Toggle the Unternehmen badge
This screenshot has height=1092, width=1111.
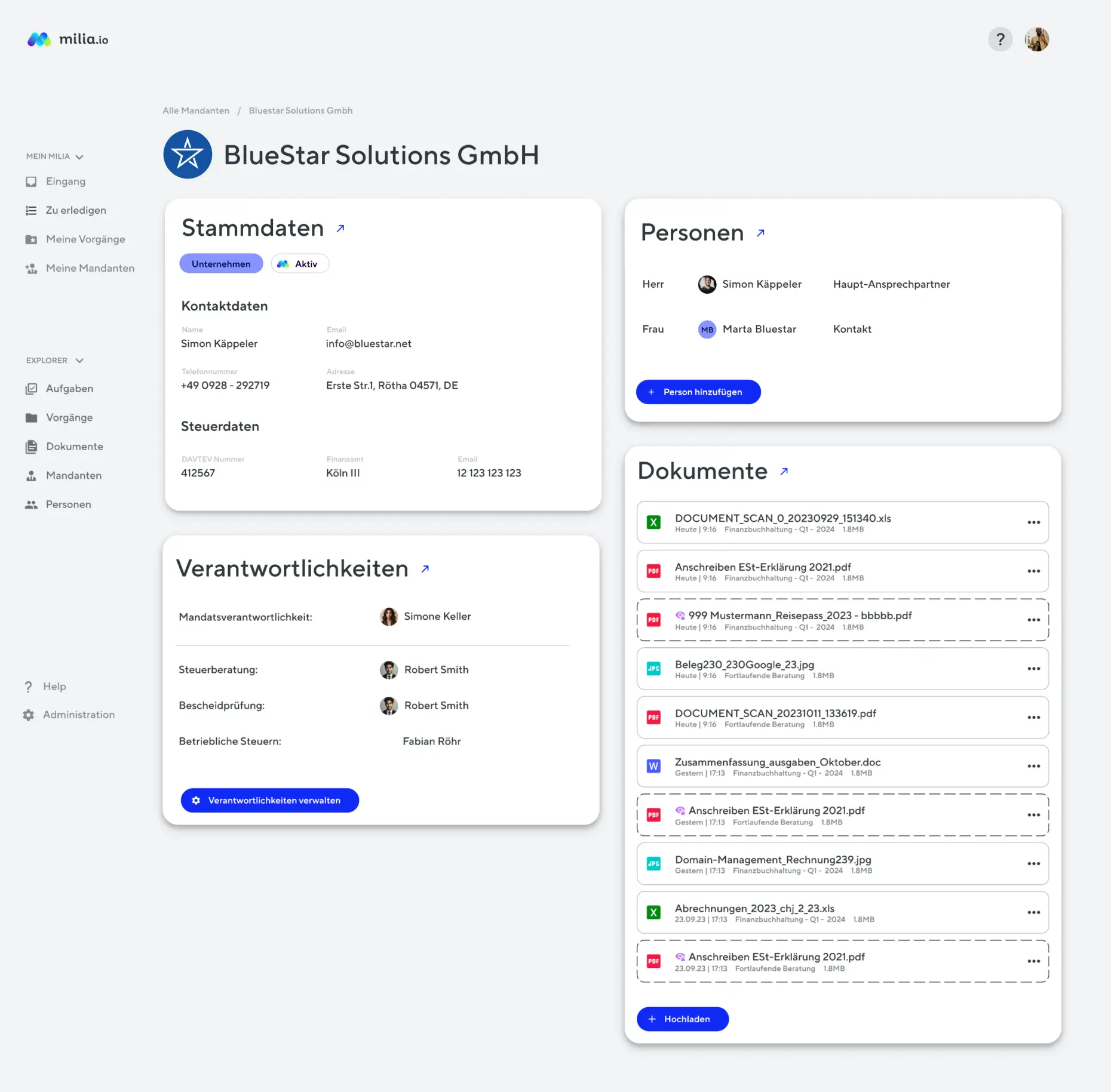click(221, 263)
